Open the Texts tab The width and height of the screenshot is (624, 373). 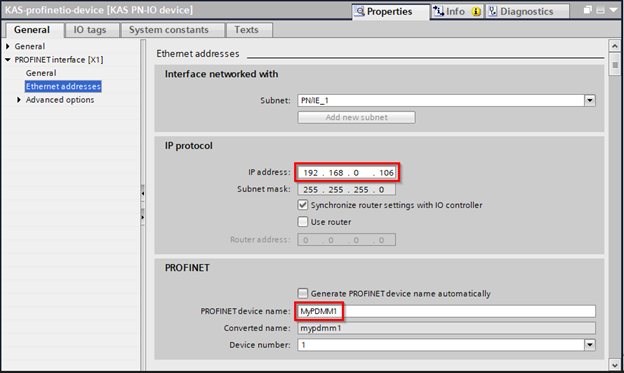click(x=249, y=30)
